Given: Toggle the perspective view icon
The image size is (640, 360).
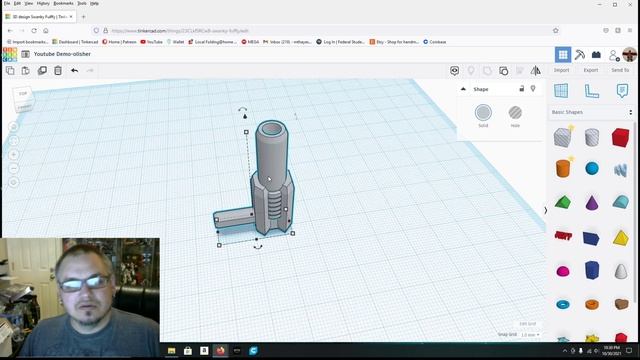Looking at the screenshot, I should [13, 182].
